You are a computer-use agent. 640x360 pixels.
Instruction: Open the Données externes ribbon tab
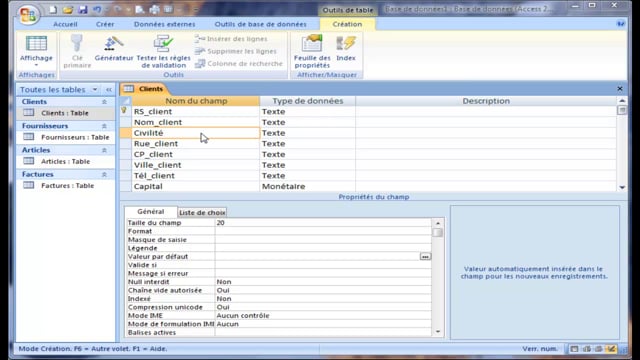(x=164, y=24)
